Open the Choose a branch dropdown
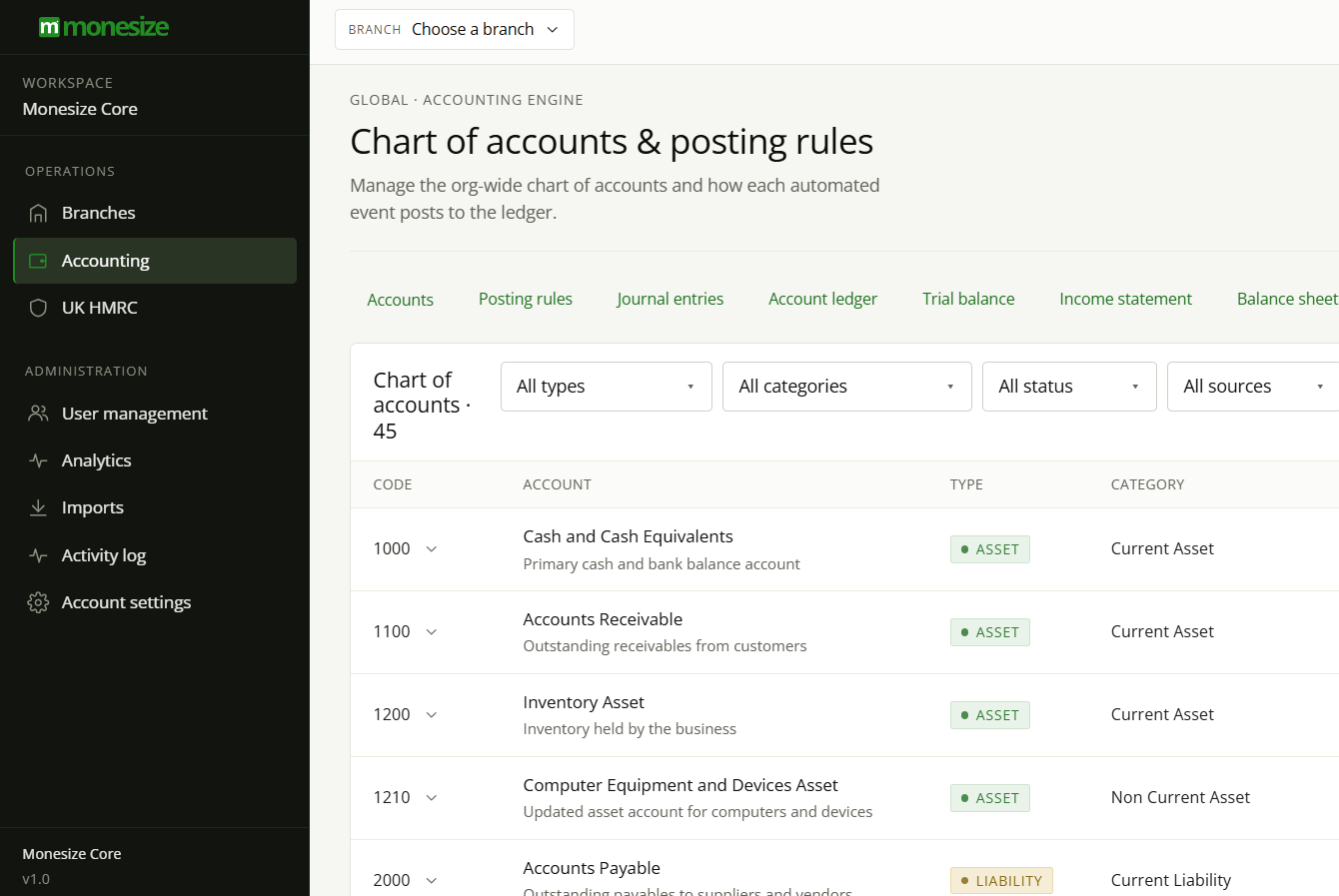Screen dimensions: 1339x896 pos(455,29)
